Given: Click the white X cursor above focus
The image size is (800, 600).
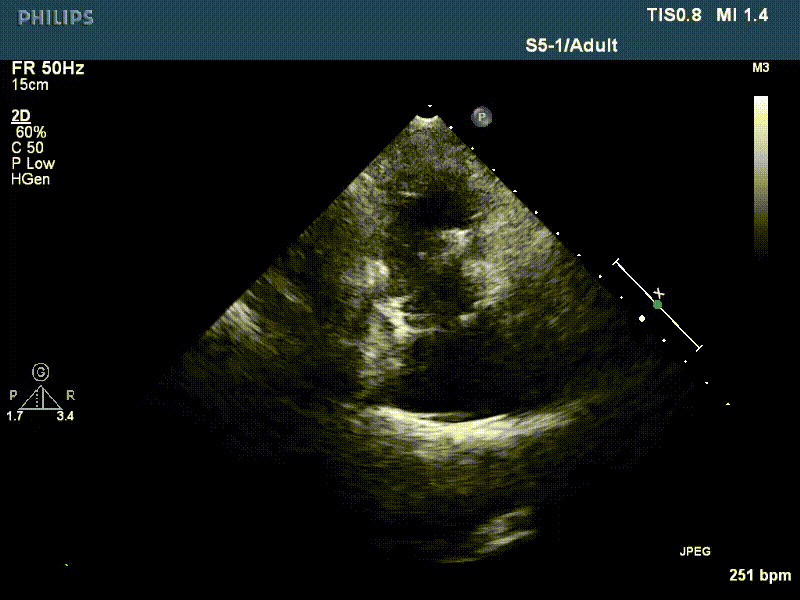Looking at the screenshot, I should coord(657,293).
